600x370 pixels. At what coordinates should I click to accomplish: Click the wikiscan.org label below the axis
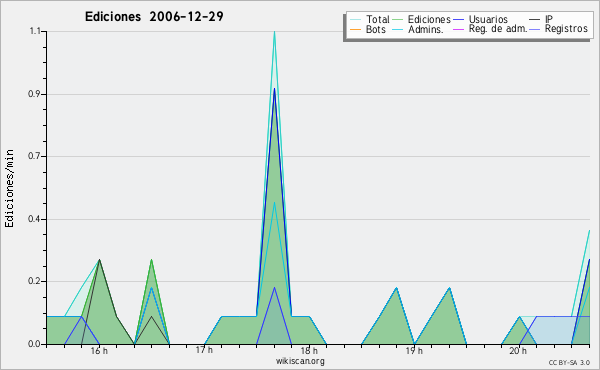(300, 361)
